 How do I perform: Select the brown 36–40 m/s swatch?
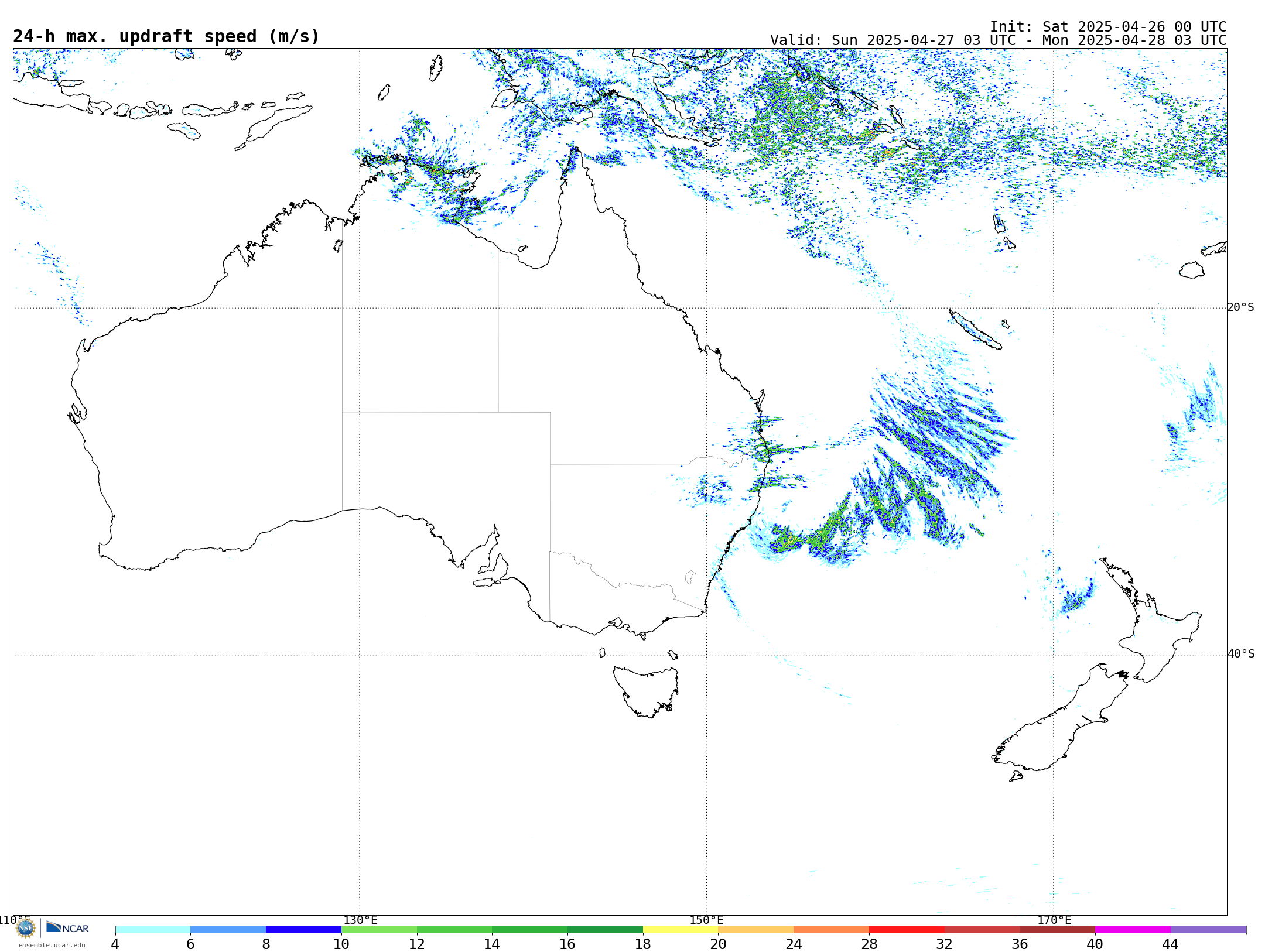tap(1058, 930)
